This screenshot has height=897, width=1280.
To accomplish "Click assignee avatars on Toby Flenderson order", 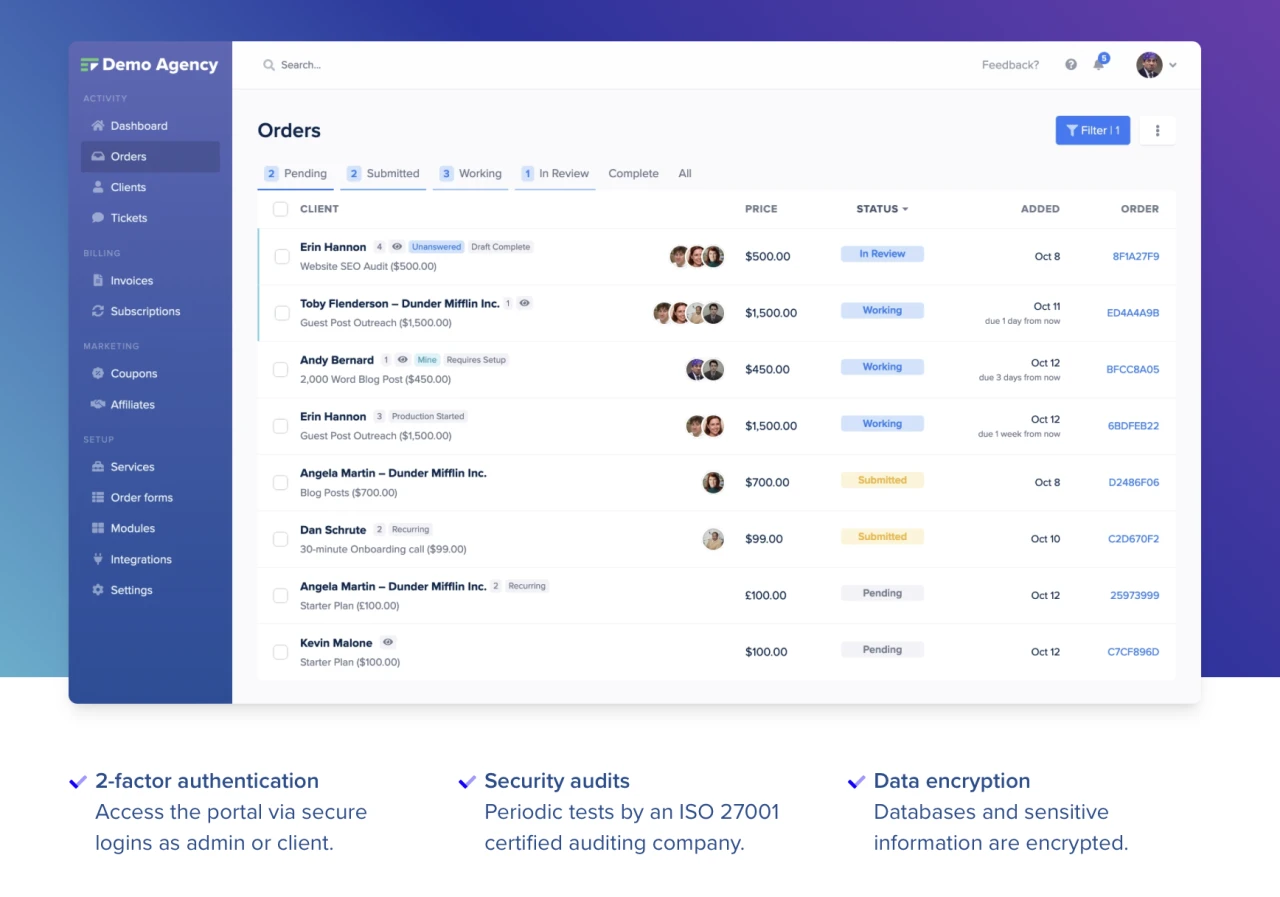I will point(689,313).
